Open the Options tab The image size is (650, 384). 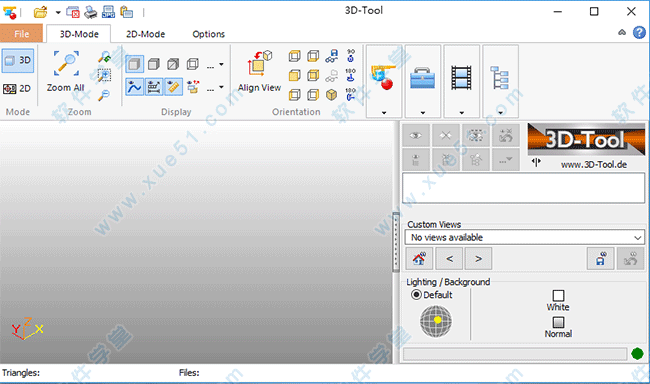coord(209,34)
